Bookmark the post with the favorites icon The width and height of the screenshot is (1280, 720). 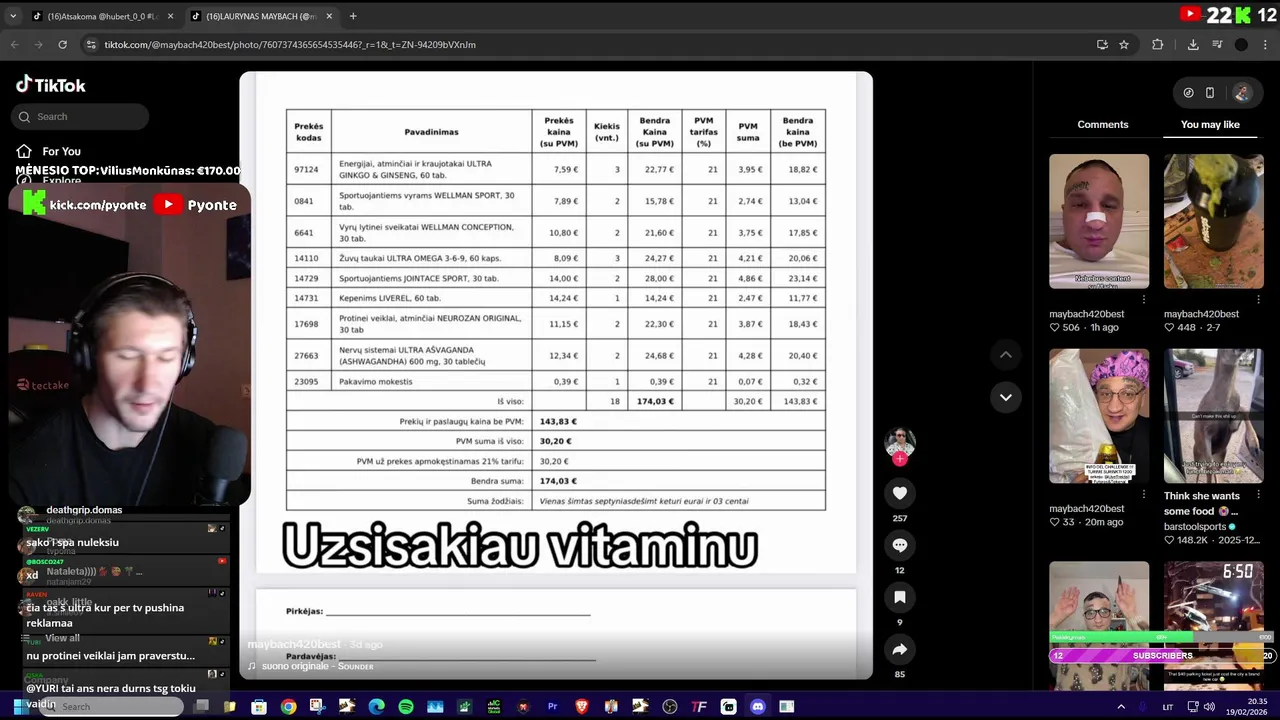click(x=900, y=597)
